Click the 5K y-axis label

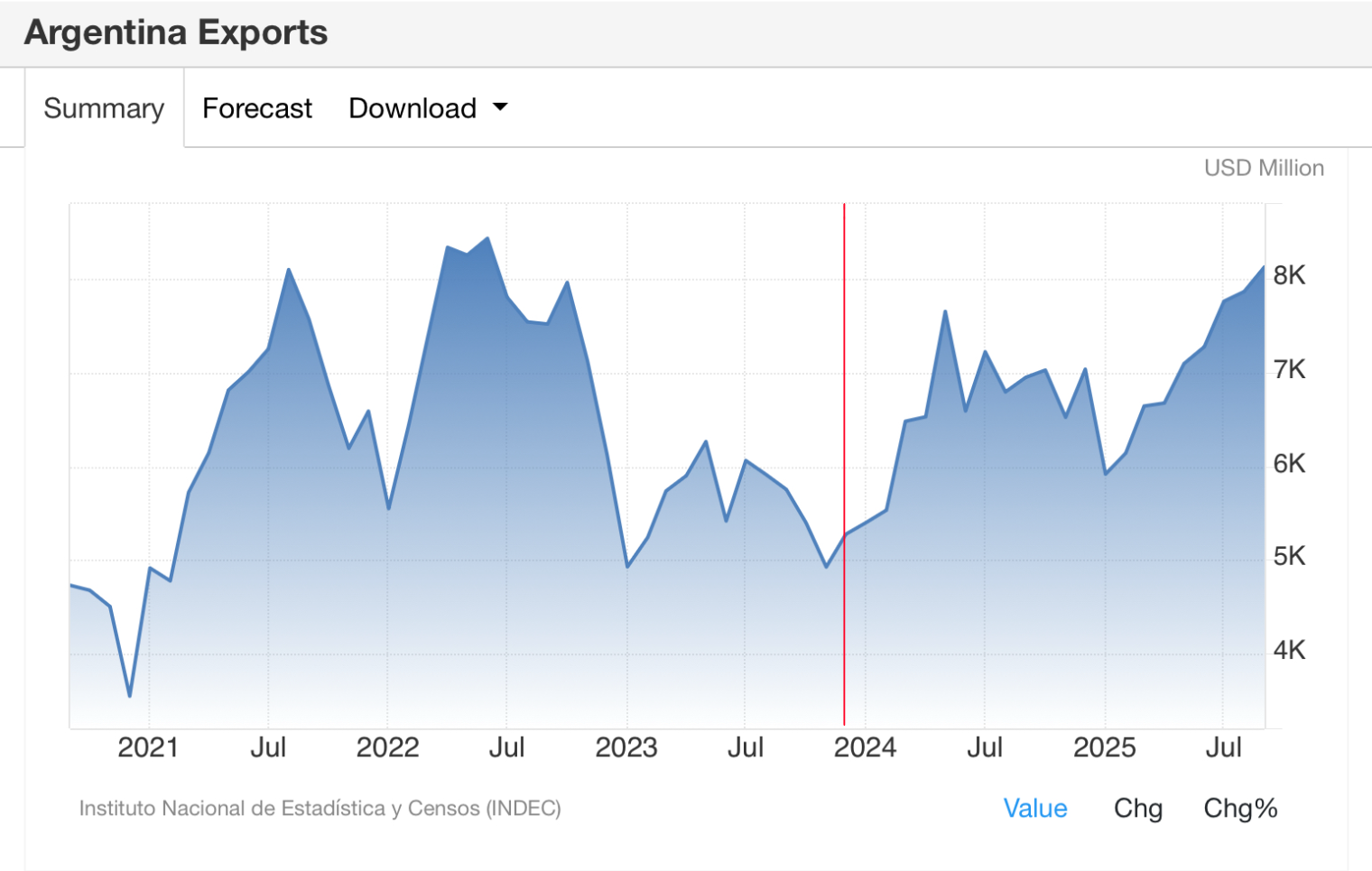[x=1289, y=556]
